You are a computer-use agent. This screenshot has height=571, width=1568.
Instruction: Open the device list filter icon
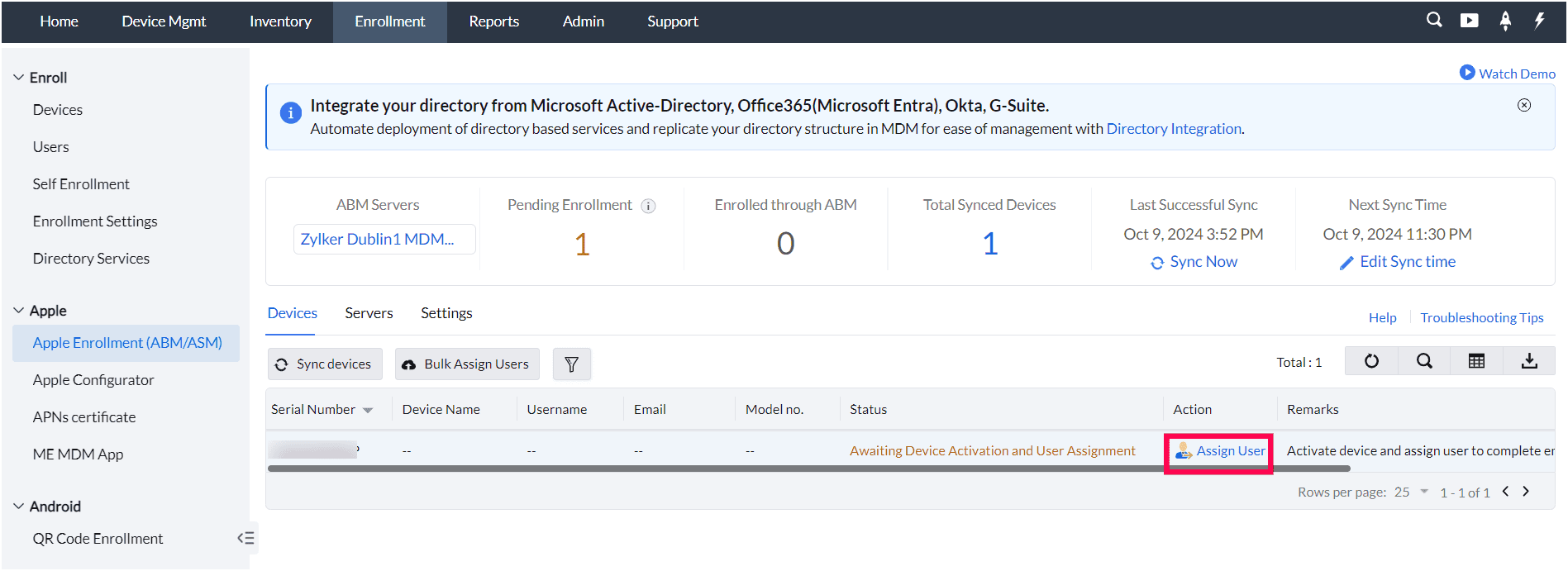tap(571, 364)
